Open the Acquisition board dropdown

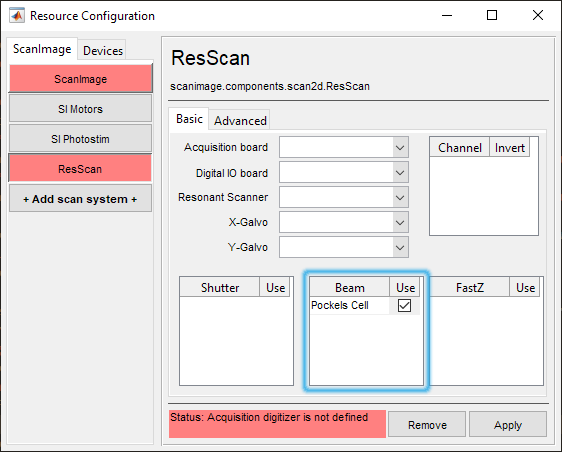[344, 147]
